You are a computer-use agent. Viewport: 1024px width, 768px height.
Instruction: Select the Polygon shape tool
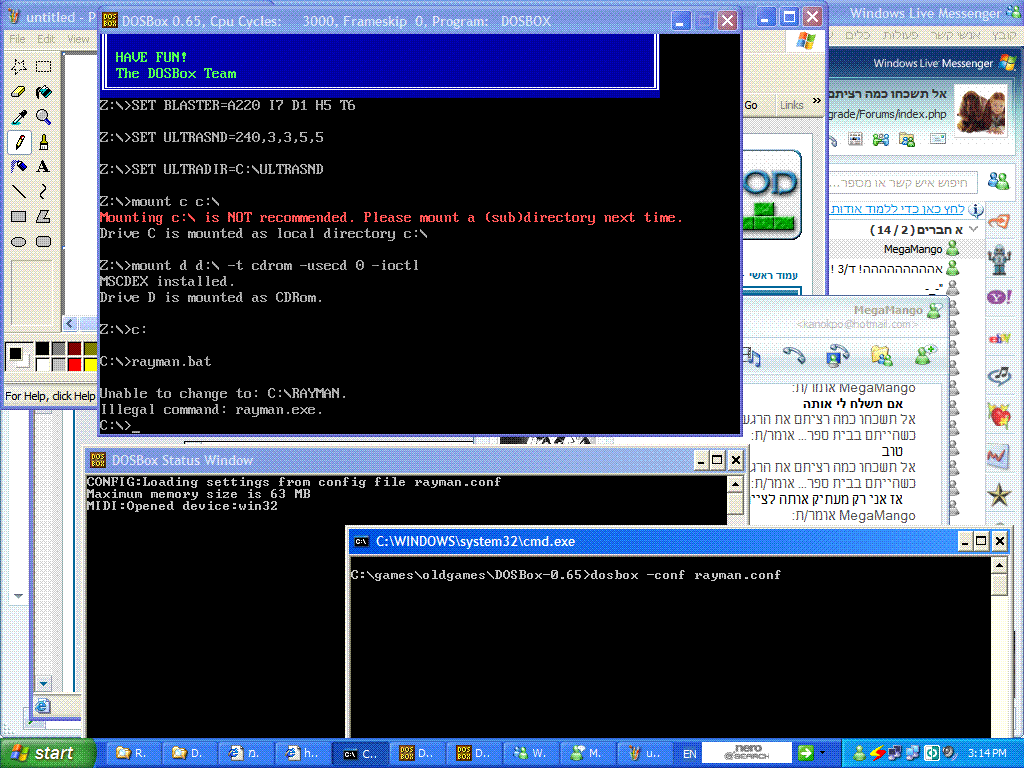pos(44,216)
